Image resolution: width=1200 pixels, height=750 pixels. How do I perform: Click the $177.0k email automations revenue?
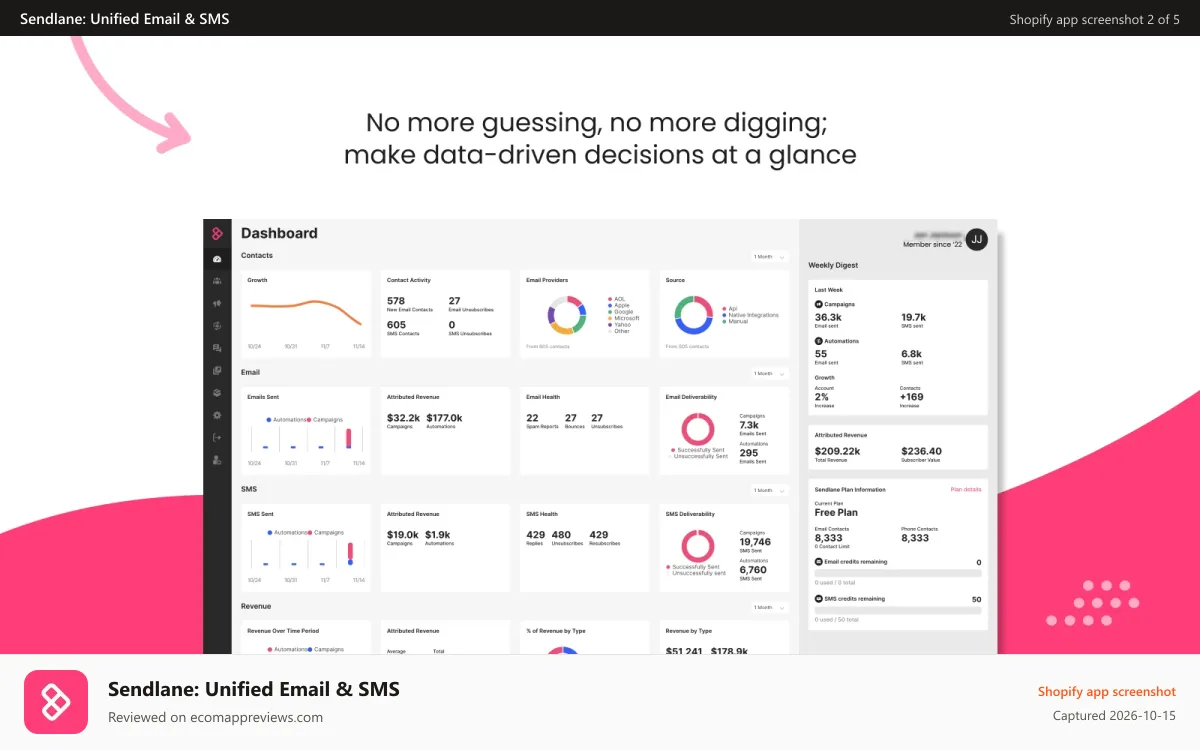tap(444, 418)
